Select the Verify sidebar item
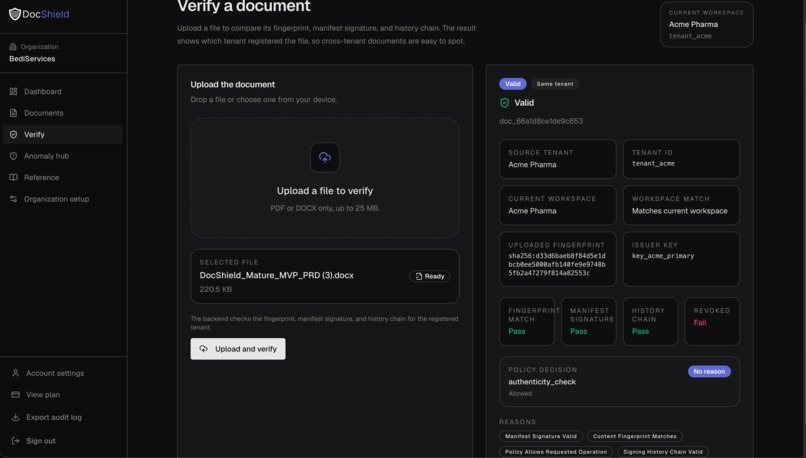The height and width of the screenshot is (458, 806). [x=63, y=135]
